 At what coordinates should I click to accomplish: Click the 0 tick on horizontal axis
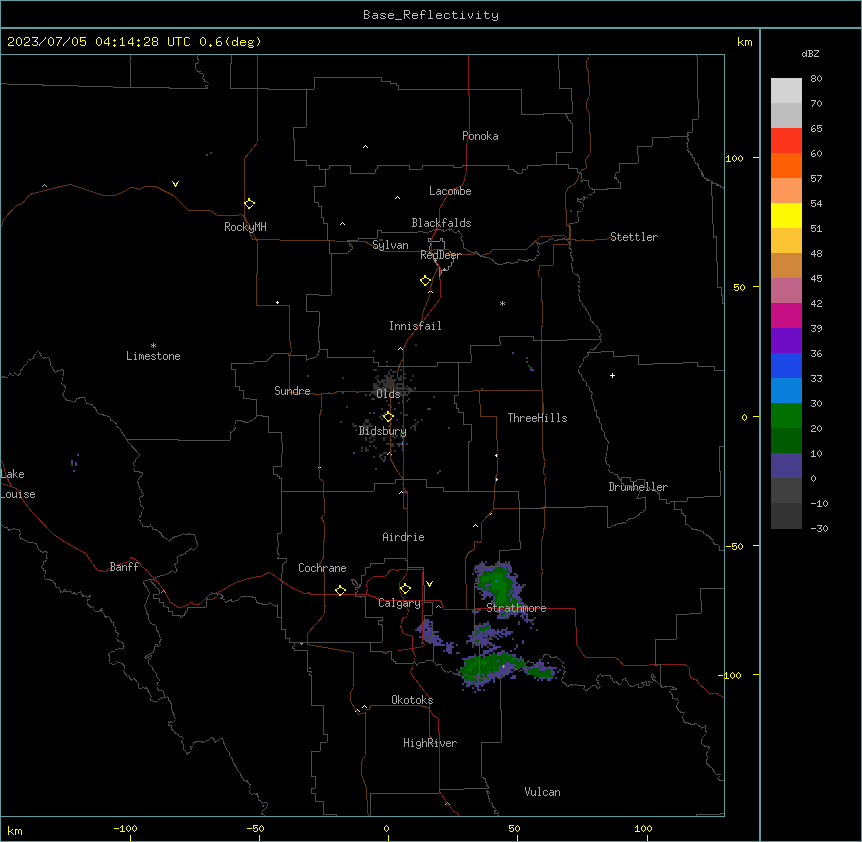coord(386,828)
